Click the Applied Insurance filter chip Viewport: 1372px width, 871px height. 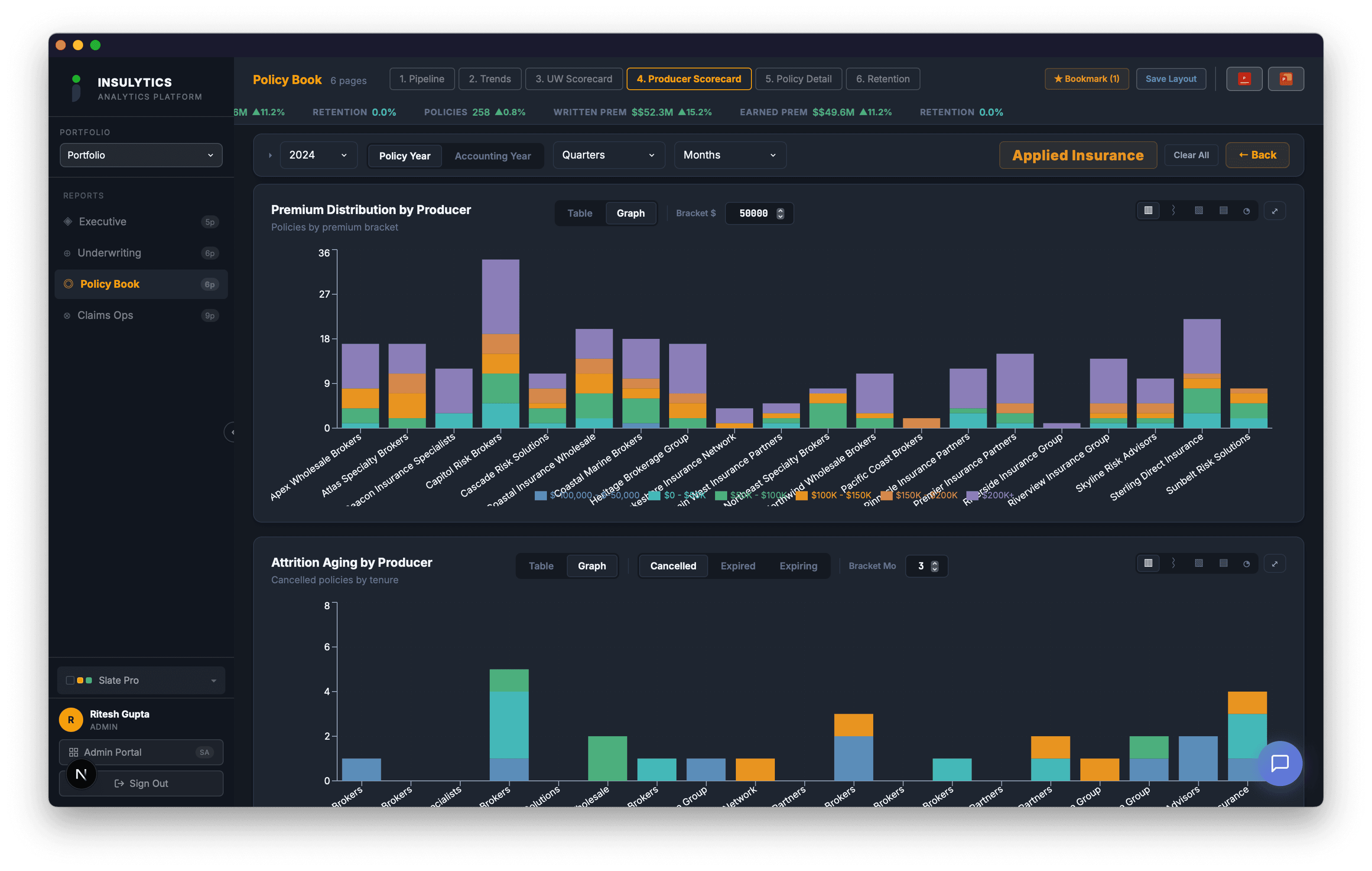point(1077,155)
